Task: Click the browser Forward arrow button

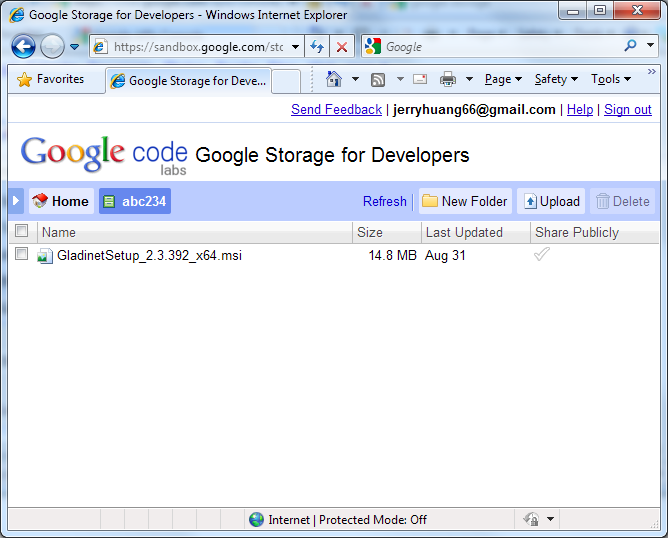Action: 52,46
